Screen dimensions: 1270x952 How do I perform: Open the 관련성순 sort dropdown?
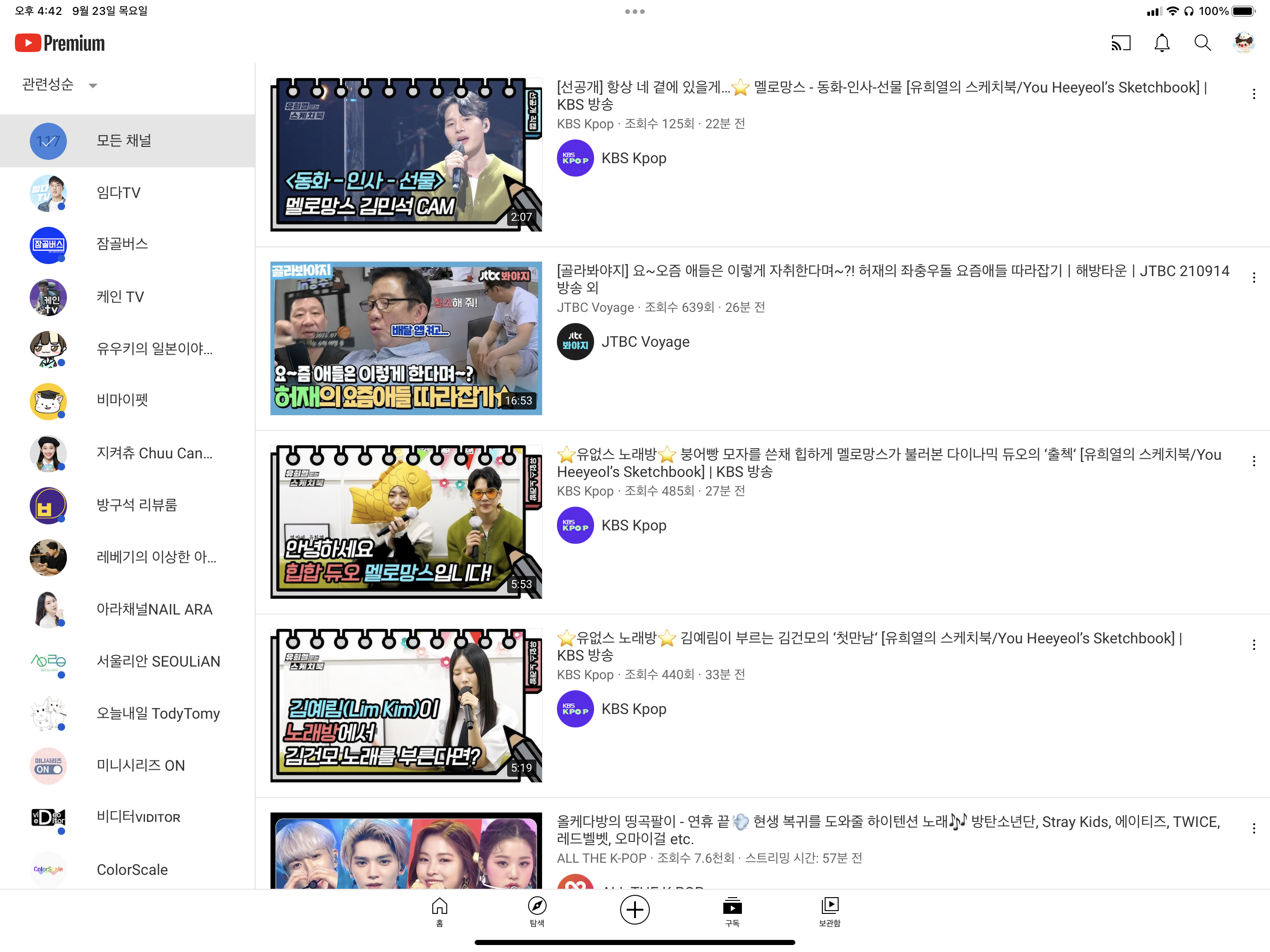click(x=59, y=85)
